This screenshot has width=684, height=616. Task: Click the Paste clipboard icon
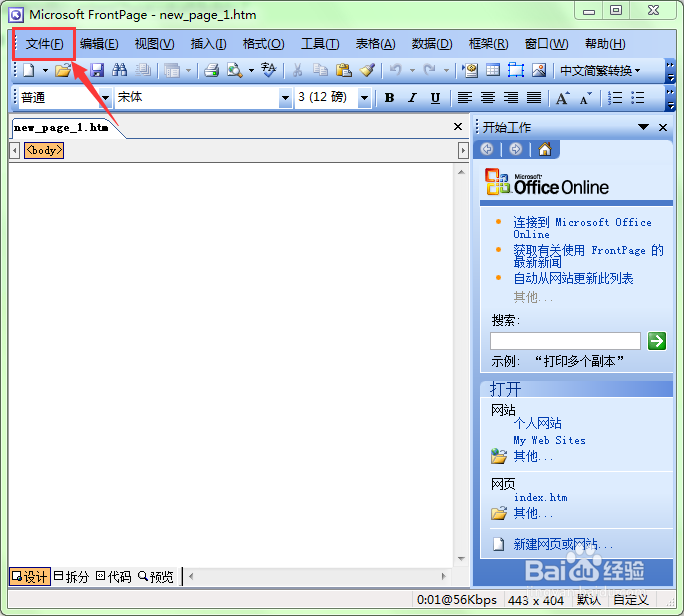(x=344, y=70)
